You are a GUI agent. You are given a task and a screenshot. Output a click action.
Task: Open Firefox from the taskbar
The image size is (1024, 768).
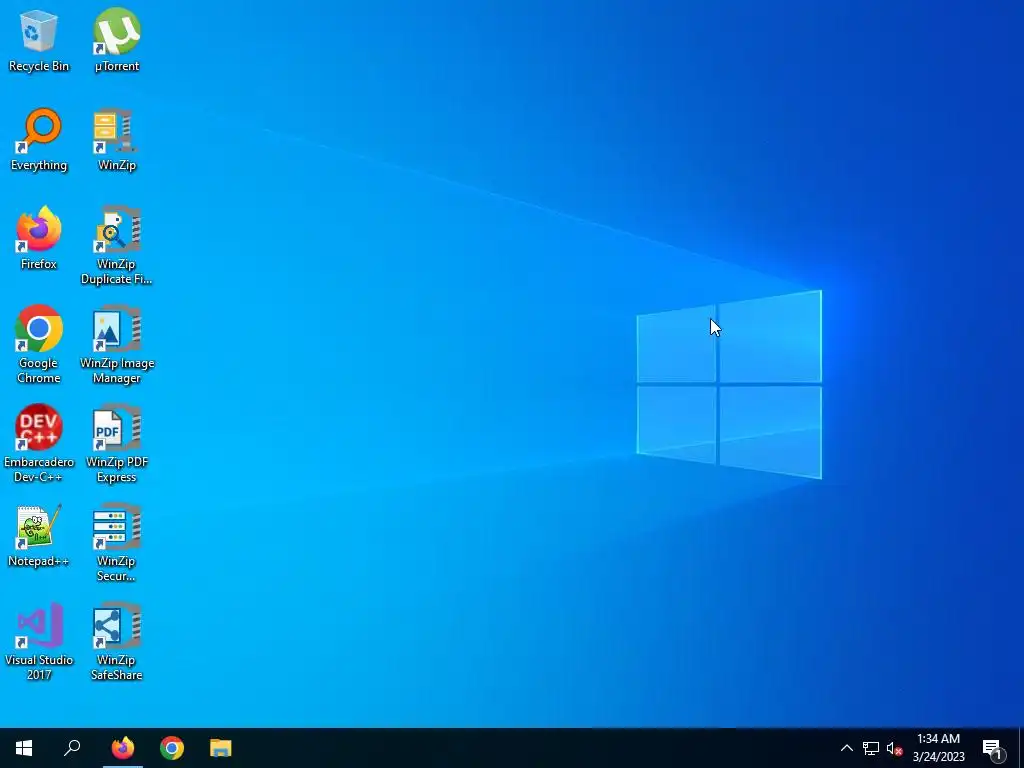click(x=123, y=748)
